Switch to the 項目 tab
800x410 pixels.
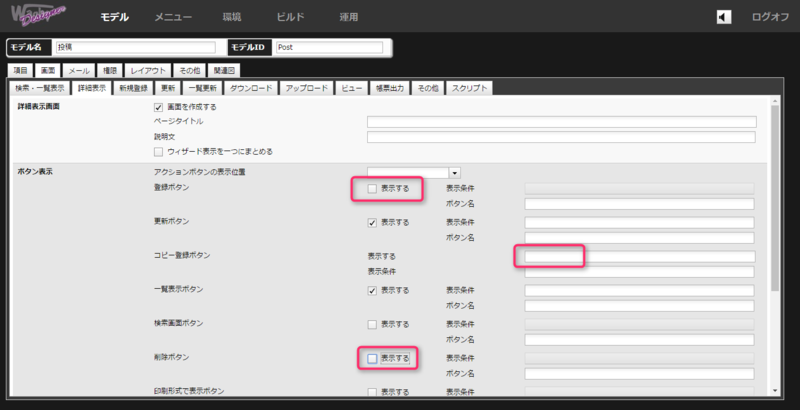click(x=20, y=70)
